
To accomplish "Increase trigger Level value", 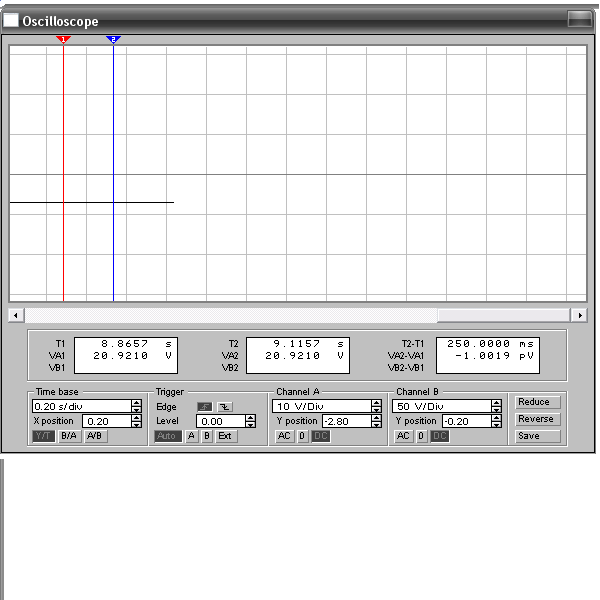I will click(251, 418).
